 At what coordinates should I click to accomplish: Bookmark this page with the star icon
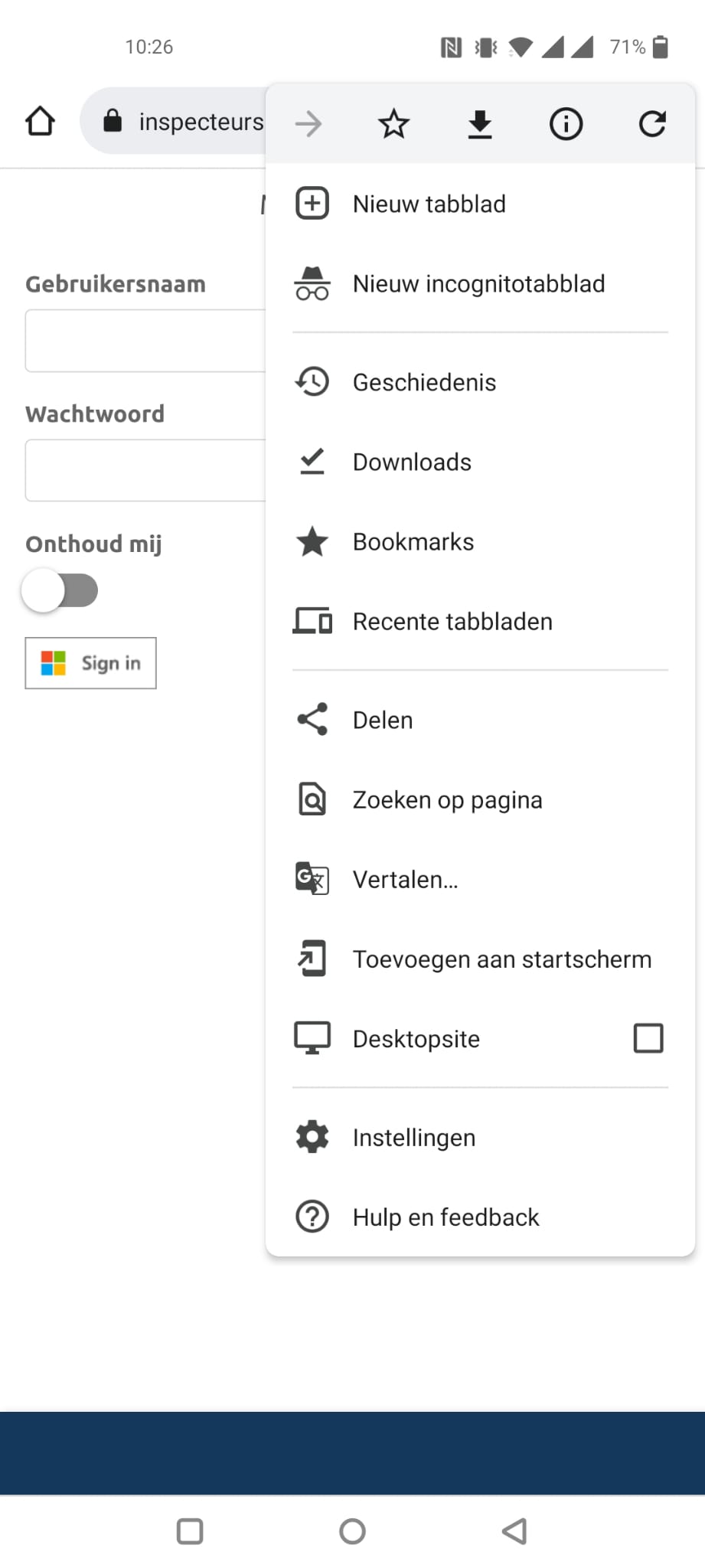coord(393,123)
